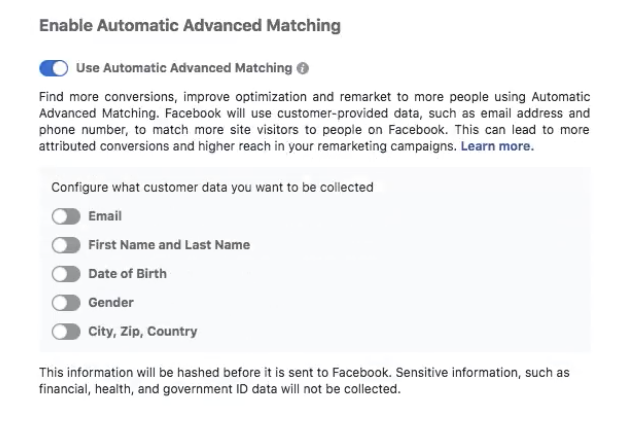Click the Configure what customer data text

pyautogui.click(x=212, y=187)
